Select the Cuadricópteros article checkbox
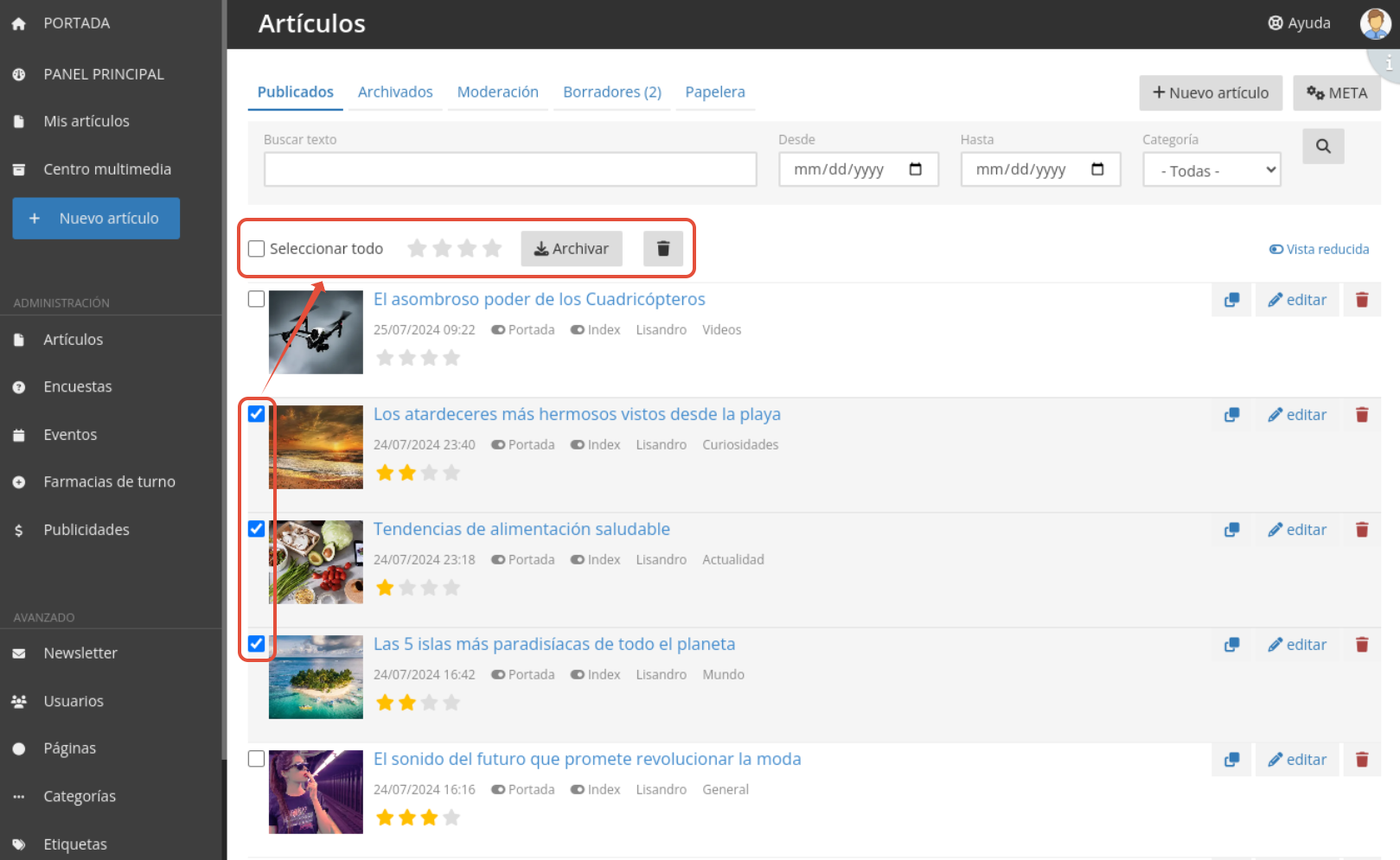Screen dimensions: 1400x860 coord(256,299)
